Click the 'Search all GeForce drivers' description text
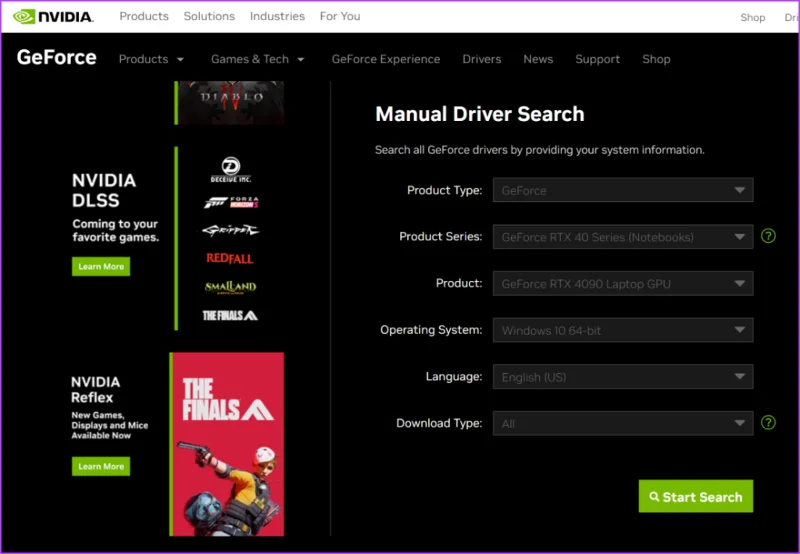 click(539, 150)
